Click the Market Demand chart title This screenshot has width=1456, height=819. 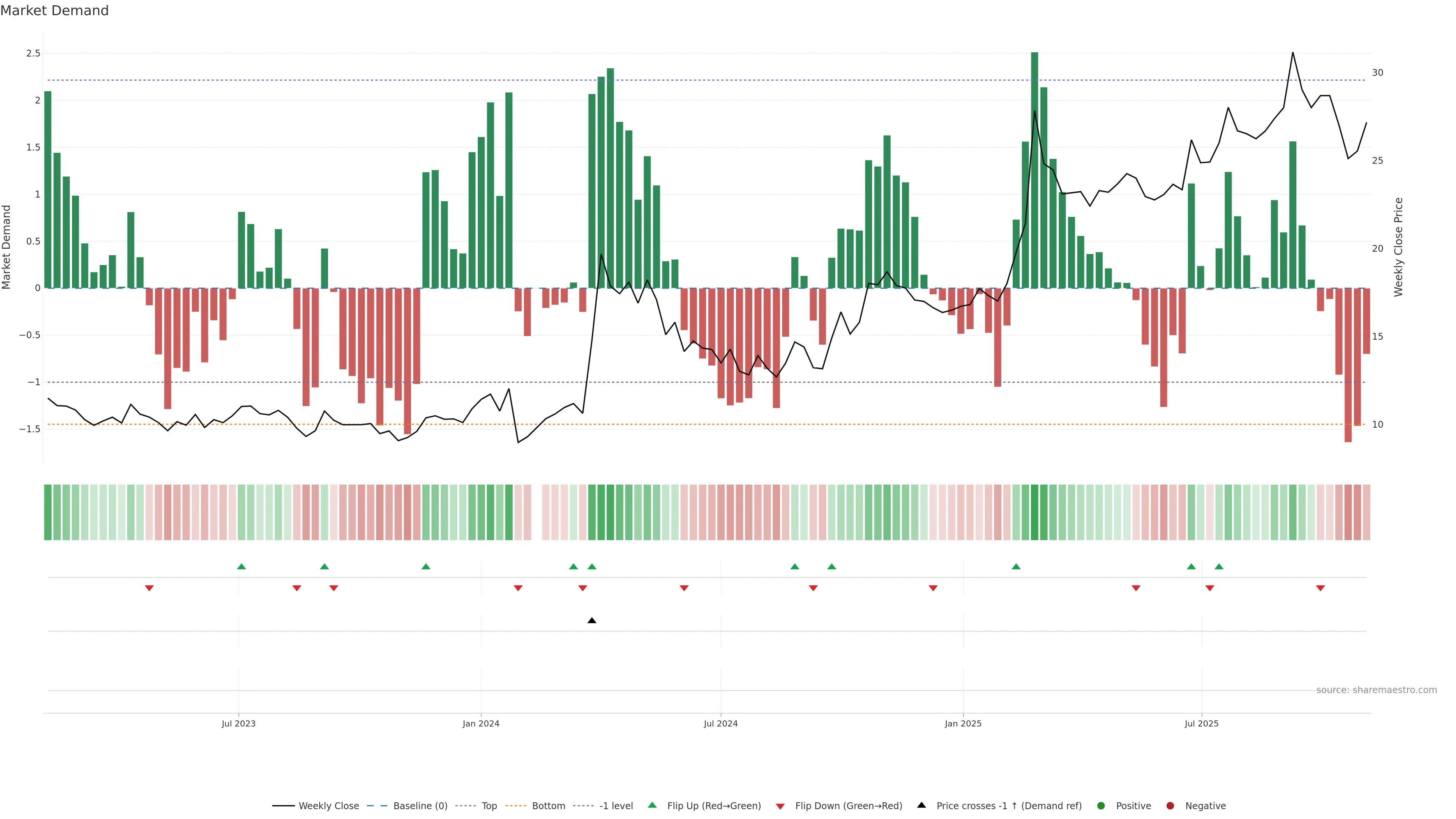[x=54, y=11]
